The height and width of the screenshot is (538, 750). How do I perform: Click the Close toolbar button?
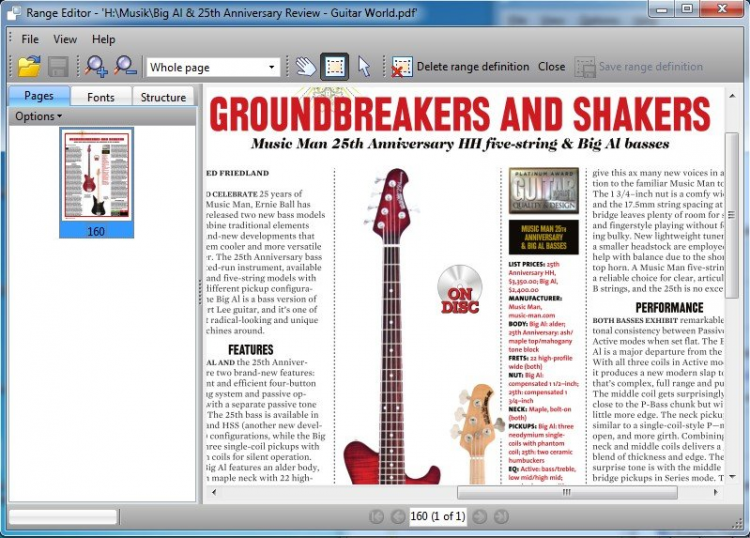pyautogui.click(x=551, y=66)
